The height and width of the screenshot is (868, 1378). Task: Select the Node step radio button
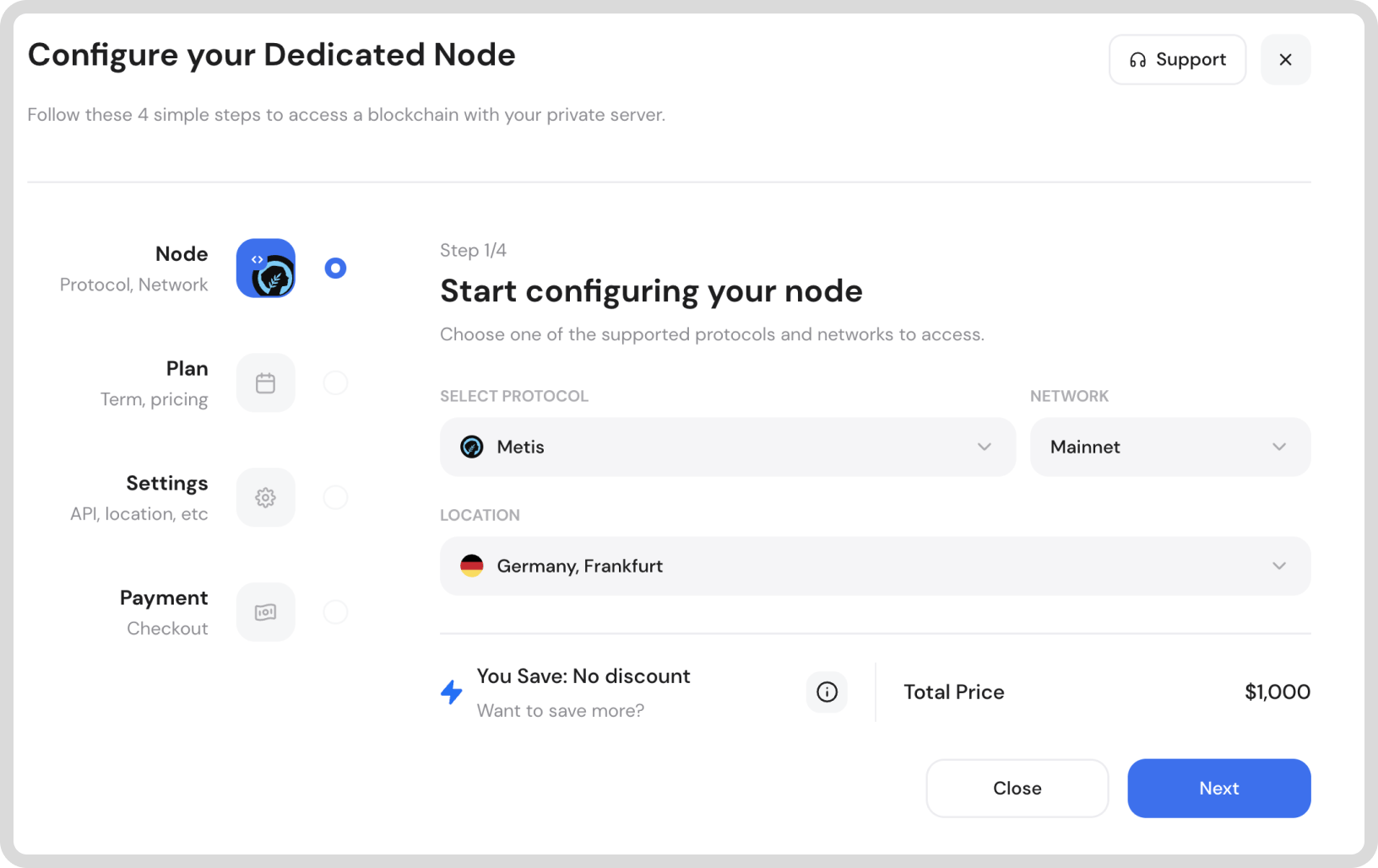[x=335, y=268]
